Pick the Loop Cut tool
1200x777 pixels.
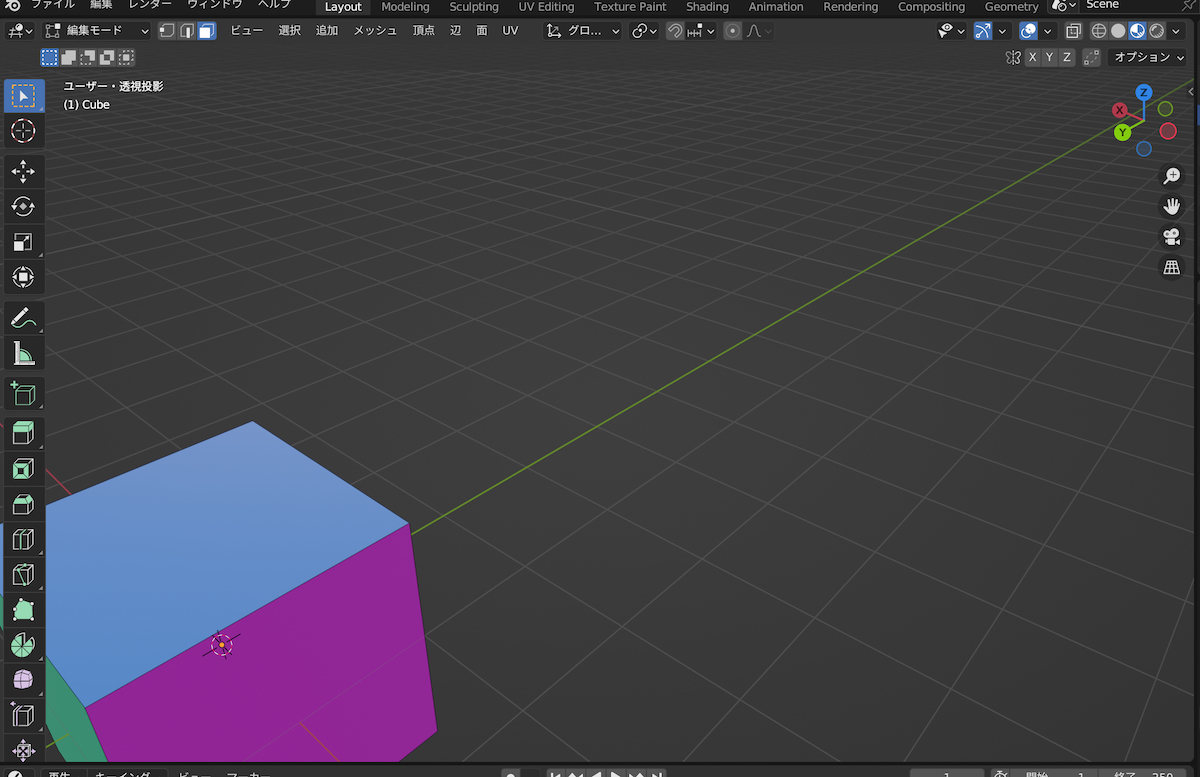[x=23, y=540]
